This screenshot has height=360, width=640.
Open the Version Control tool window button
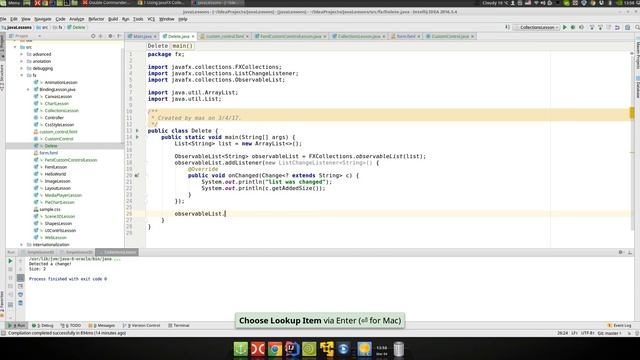142,325
